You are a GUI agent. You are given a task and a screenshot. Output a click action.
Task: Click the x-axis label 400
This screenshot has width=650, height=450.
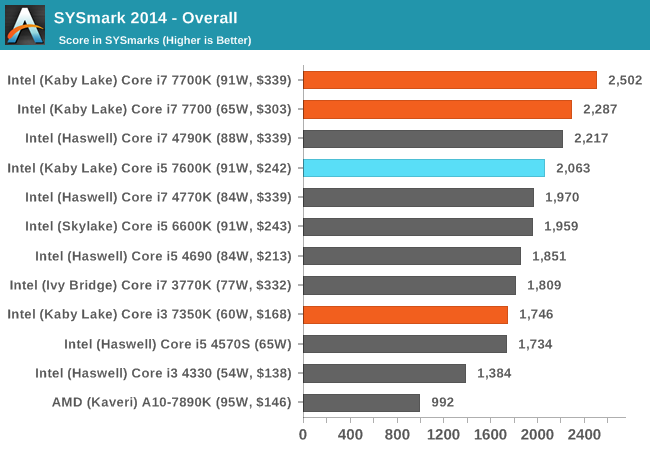point(350,435)
